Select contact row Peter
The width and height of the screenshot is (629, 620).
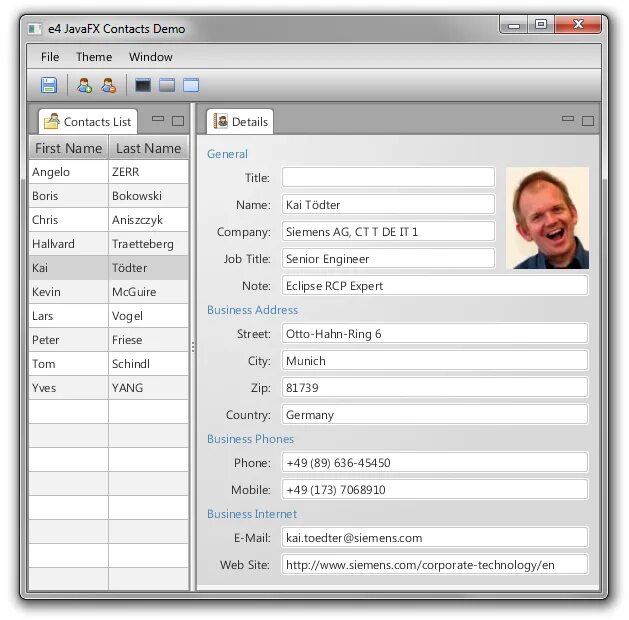click(x=109, y=340)
